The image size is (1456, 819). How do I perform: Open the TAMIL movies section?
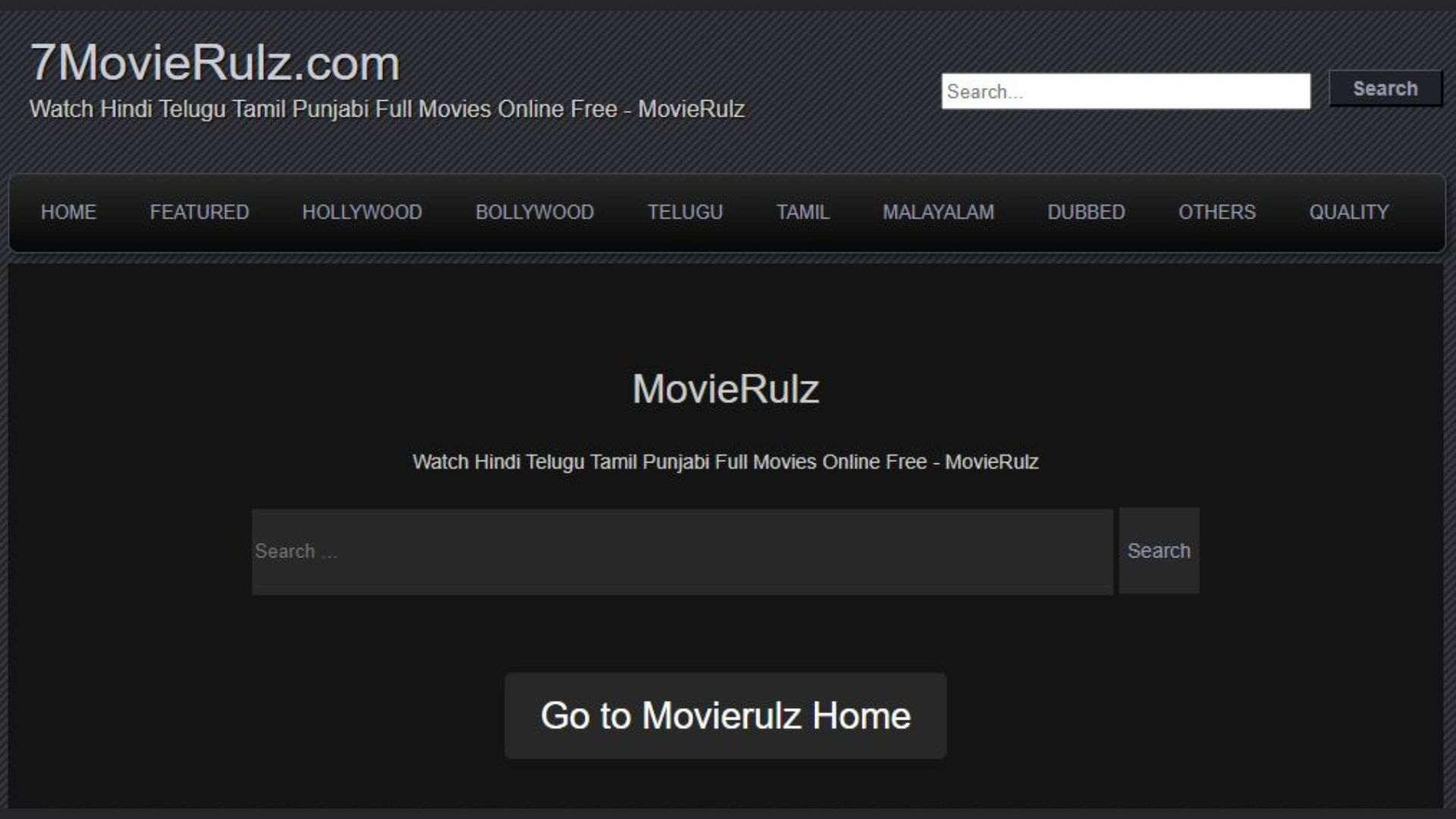click(x=802, y=212)
